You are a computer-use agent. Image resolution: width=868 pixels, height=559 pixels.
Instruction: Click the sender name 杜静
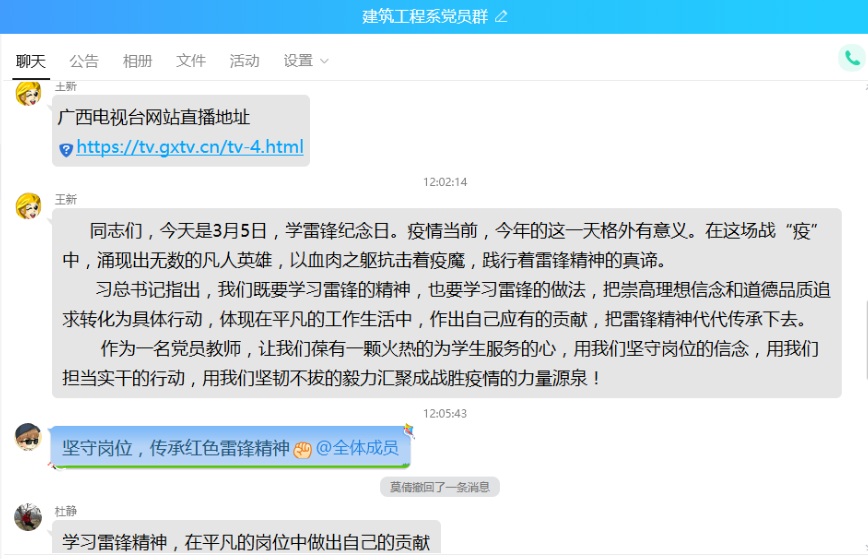click(66, 511)
